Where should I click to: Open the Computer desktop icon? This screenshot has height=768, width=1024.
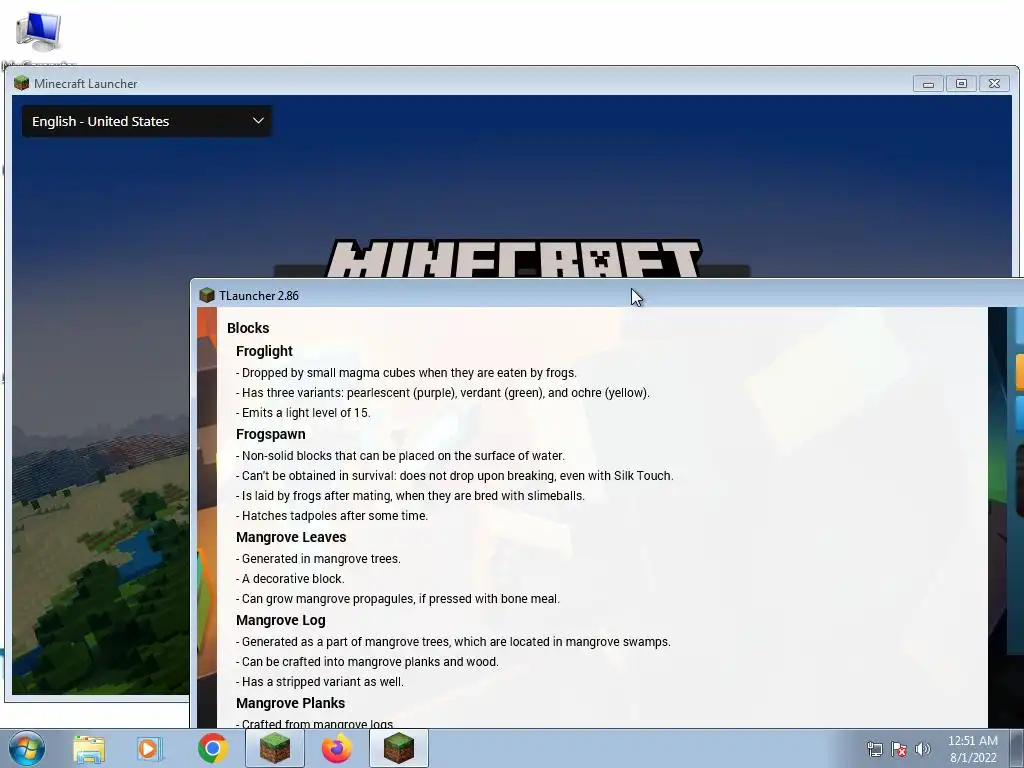click(x=39, y=32)
